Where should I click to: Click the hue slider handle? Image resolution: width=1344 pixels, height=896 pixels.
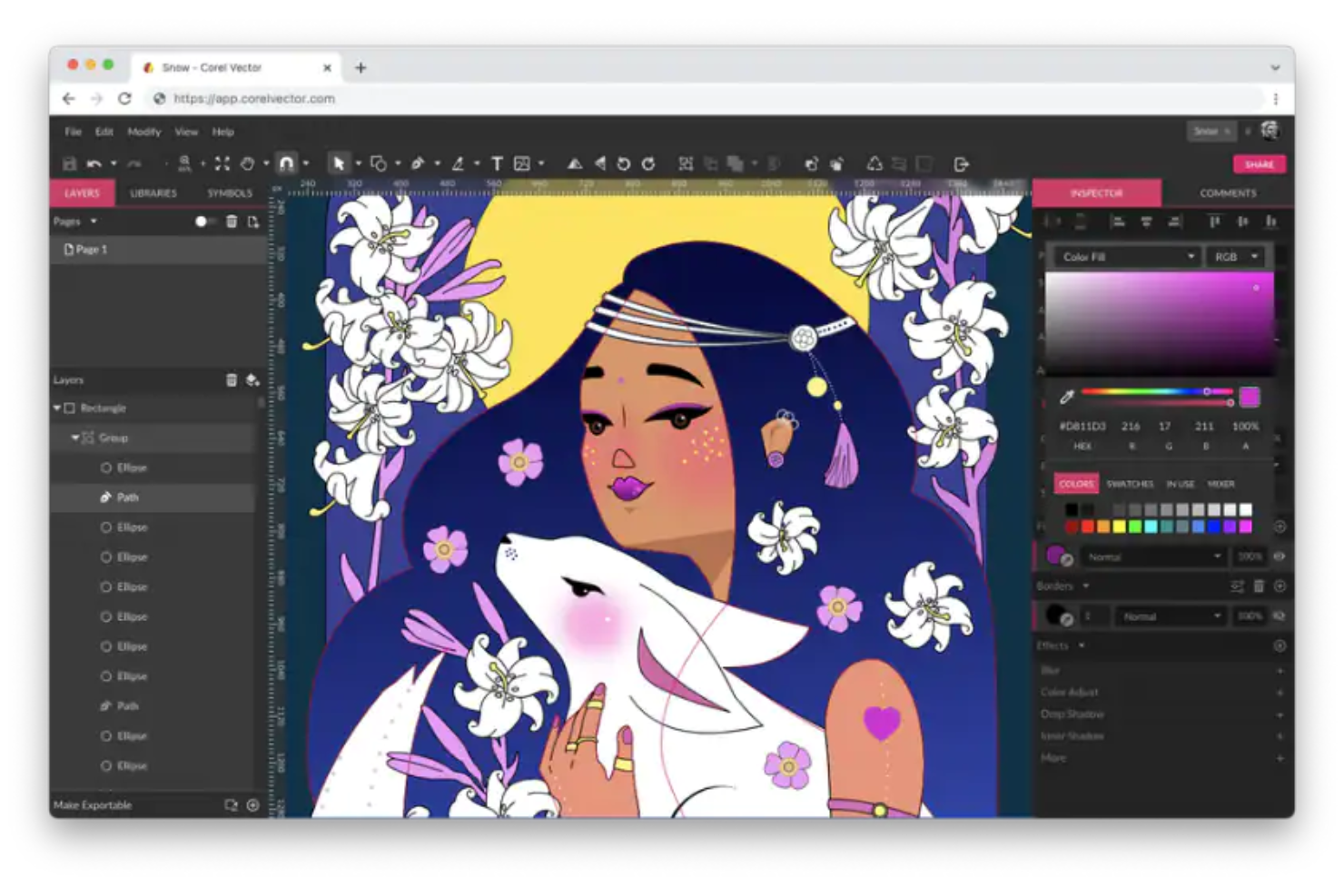[x=1207, y=391]
